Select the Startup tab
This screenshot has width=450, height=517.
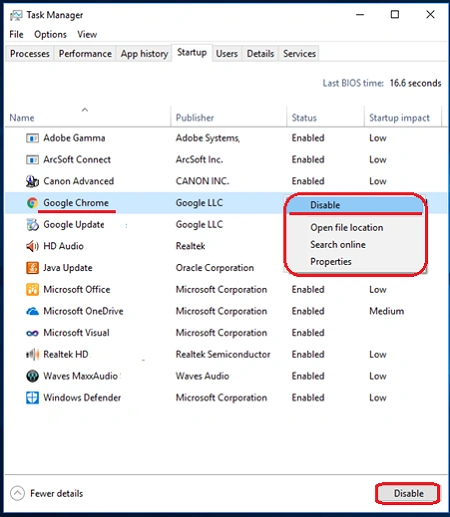click(x=192, y=53)
